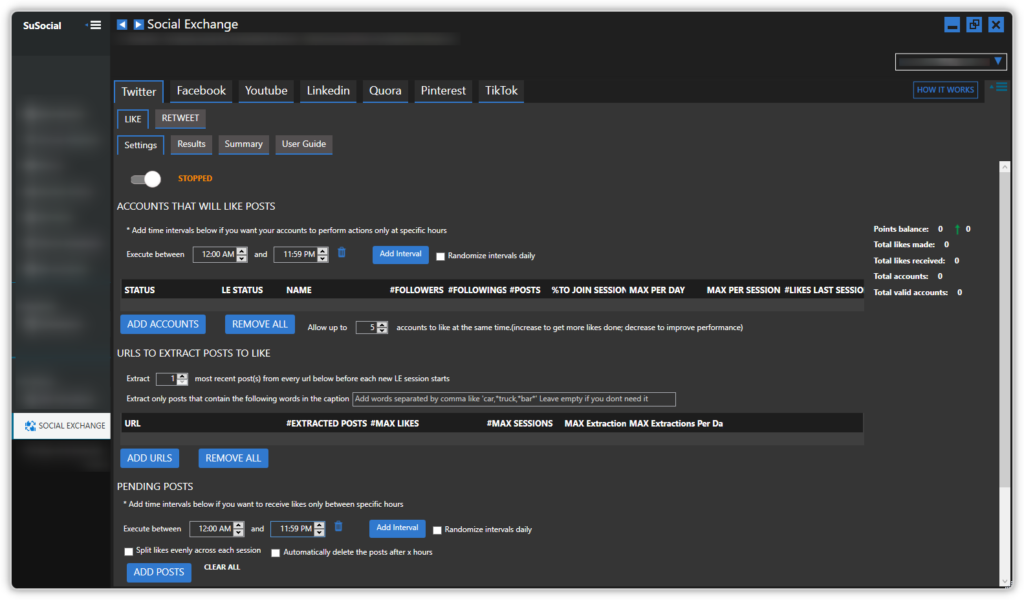Click Add Interval in accounts section
1024x600 pixels.
tap(400, 255)
